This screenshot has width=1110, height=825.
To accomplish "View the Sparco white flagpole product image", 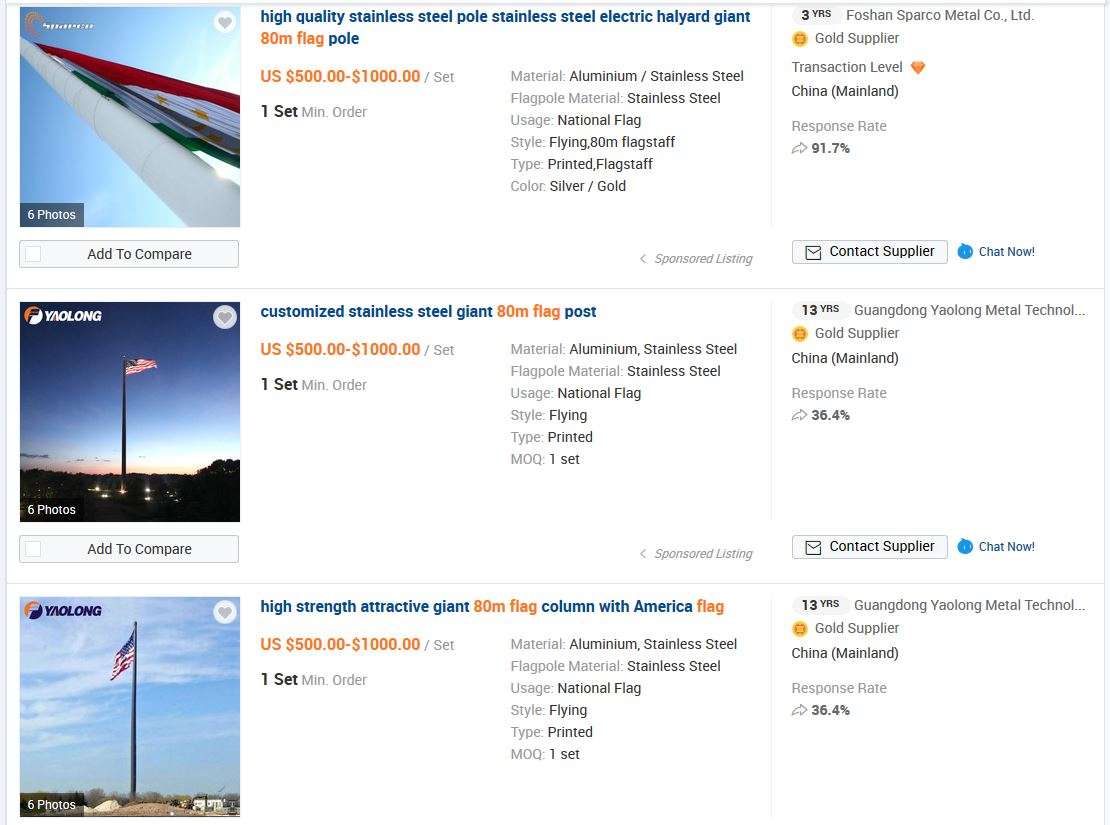I will (x=130, y=117).
